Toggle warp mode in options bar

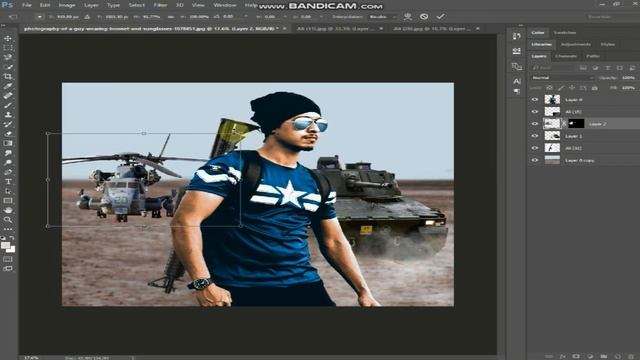point(407,17)
